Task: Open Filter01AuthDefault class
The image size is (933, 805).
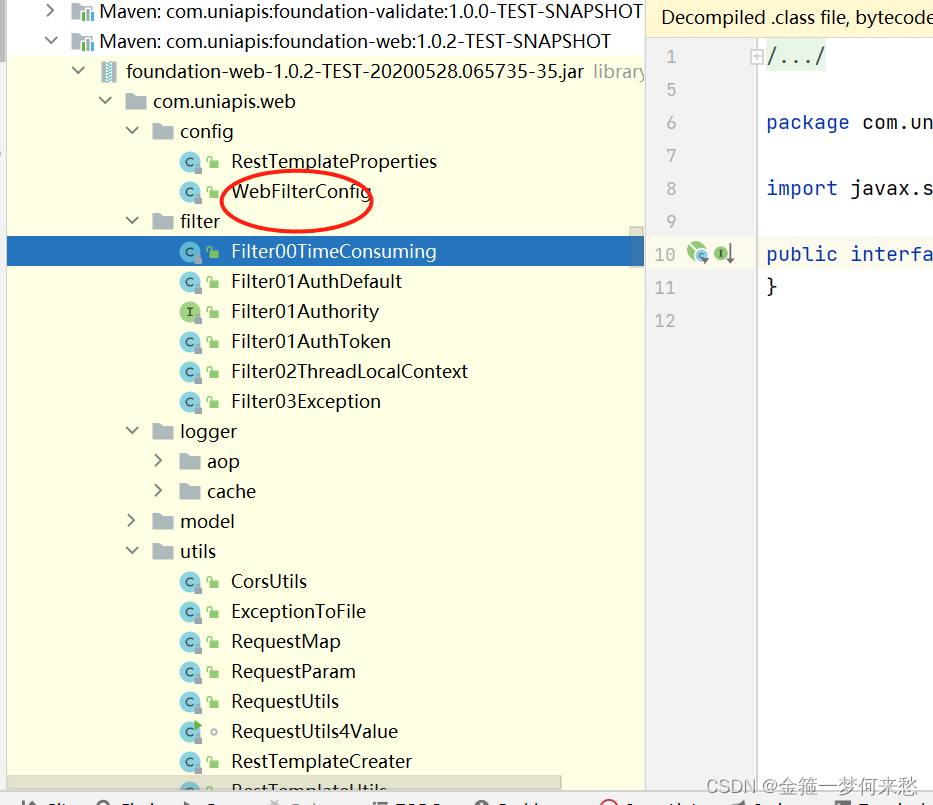Action: tap(317, 281)
